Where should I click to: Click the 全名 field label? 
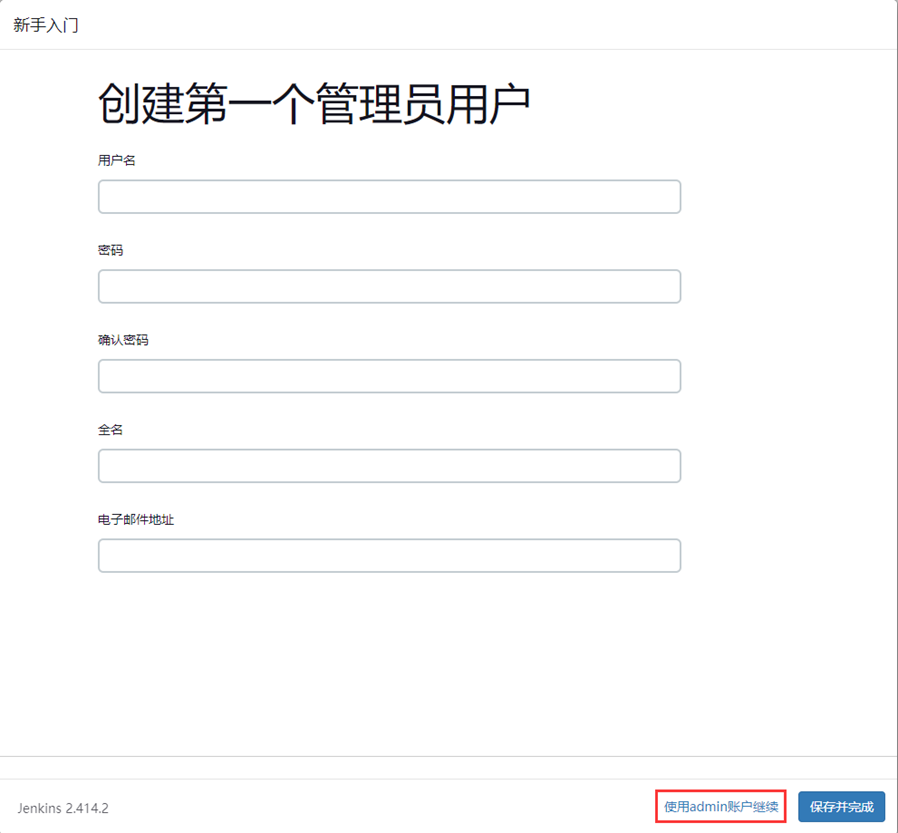[x=110, y=429]
